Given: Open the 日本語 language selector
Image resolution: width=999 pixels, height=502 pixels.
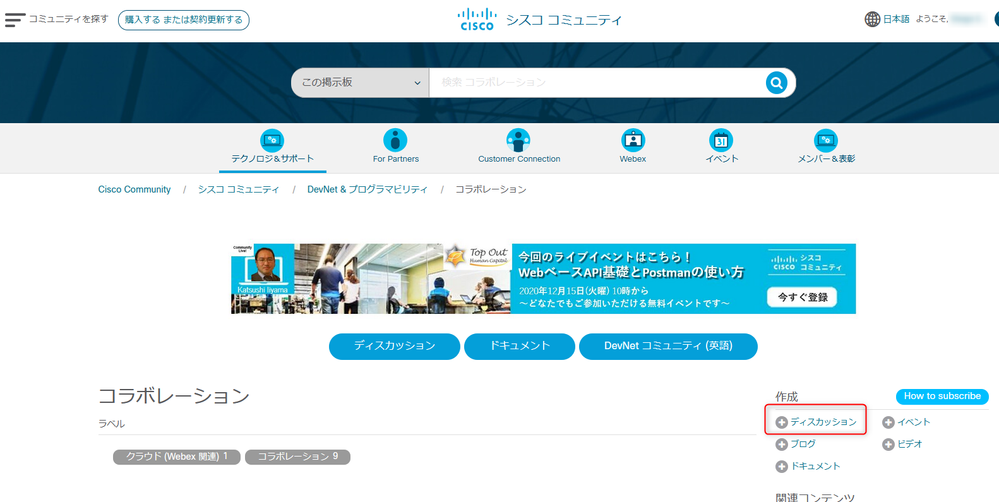Looking at the screenshot, I should pyautogui.click(x=896, y=19).
